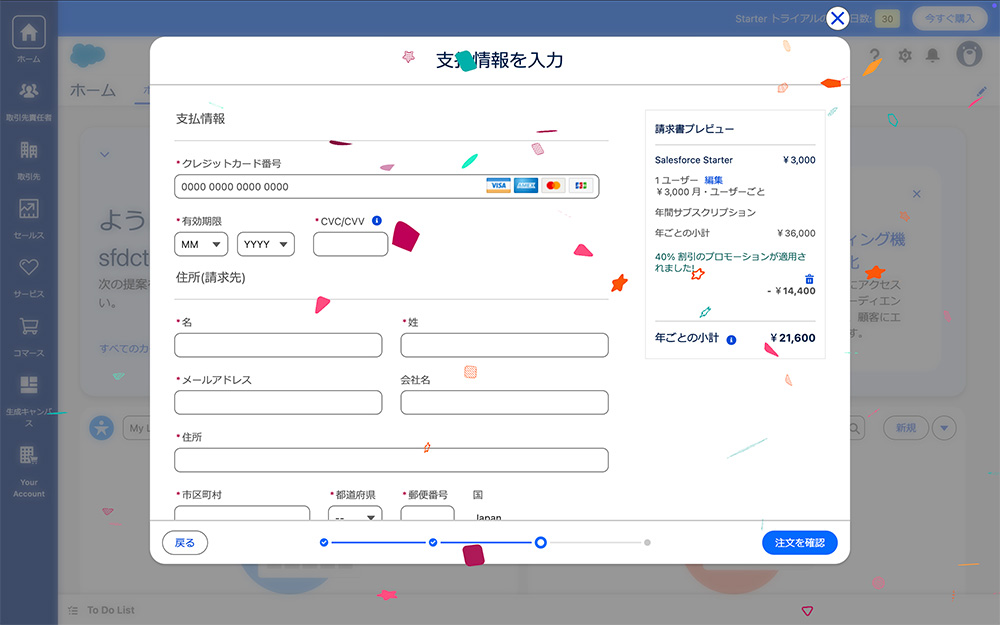
Task: Open the notifications bell icon
Action: (932, 55)
